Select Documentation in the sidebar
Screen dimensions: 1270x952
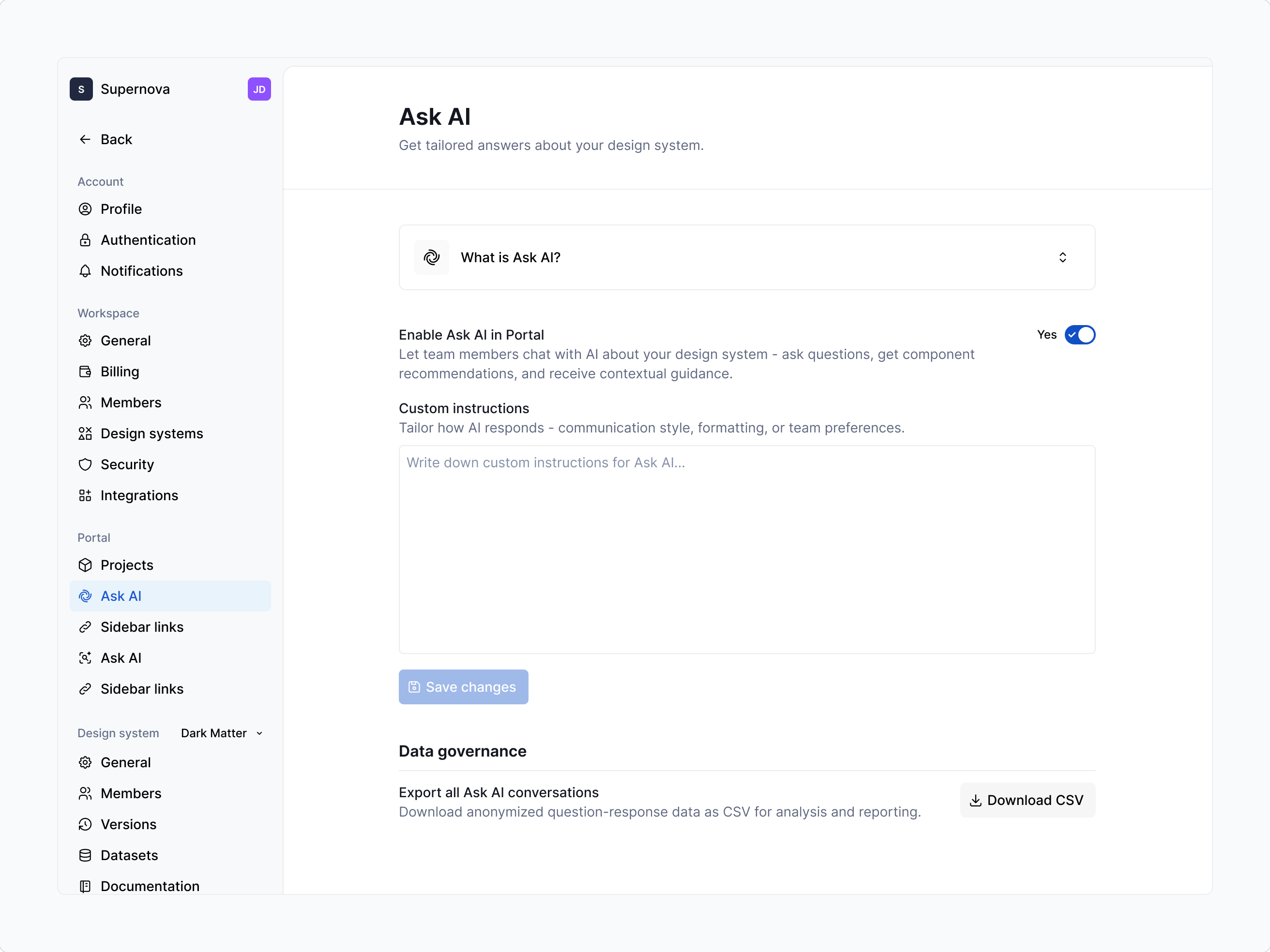(x=149, y=886)
